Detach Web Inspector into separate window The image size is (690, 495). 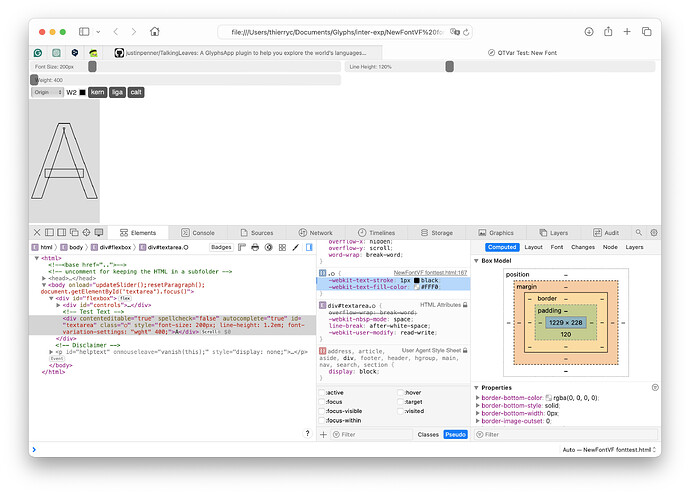74,232
